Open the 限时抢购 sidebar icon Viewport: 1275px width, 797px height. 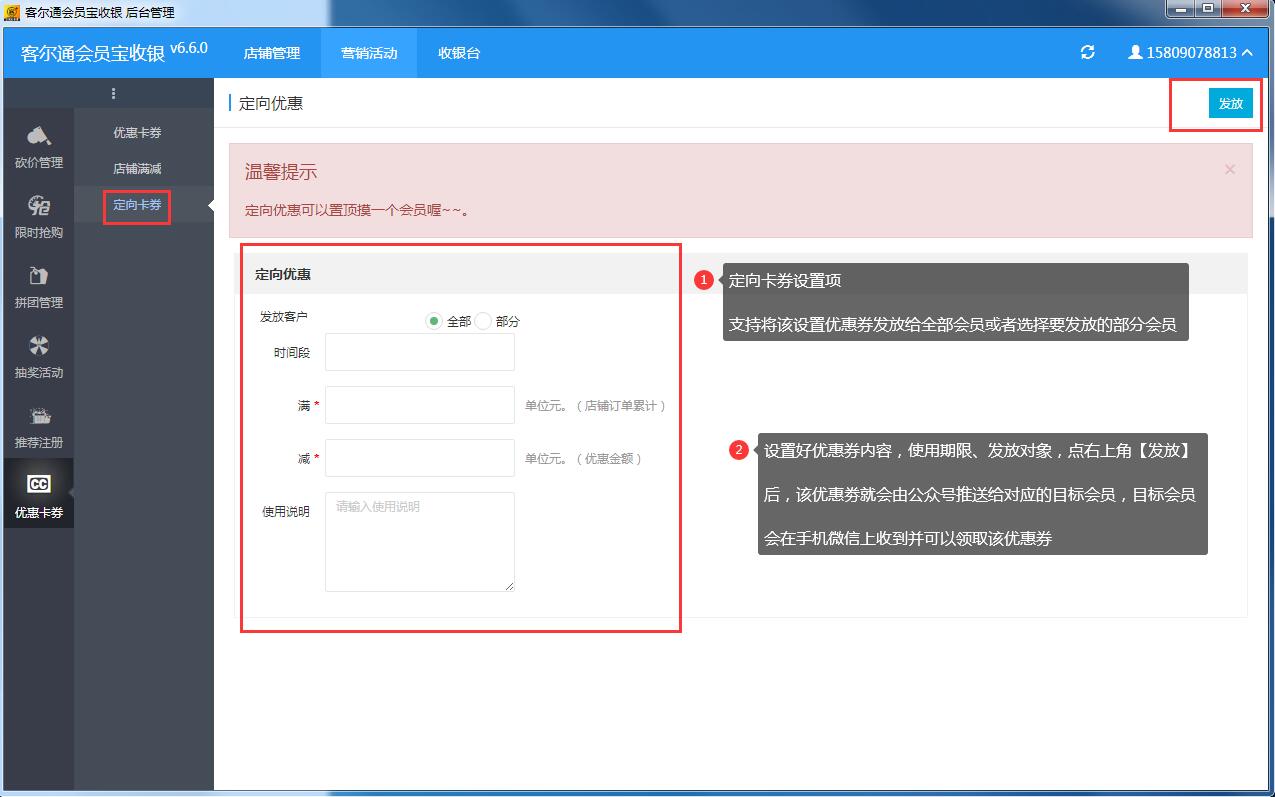[39, 216]
